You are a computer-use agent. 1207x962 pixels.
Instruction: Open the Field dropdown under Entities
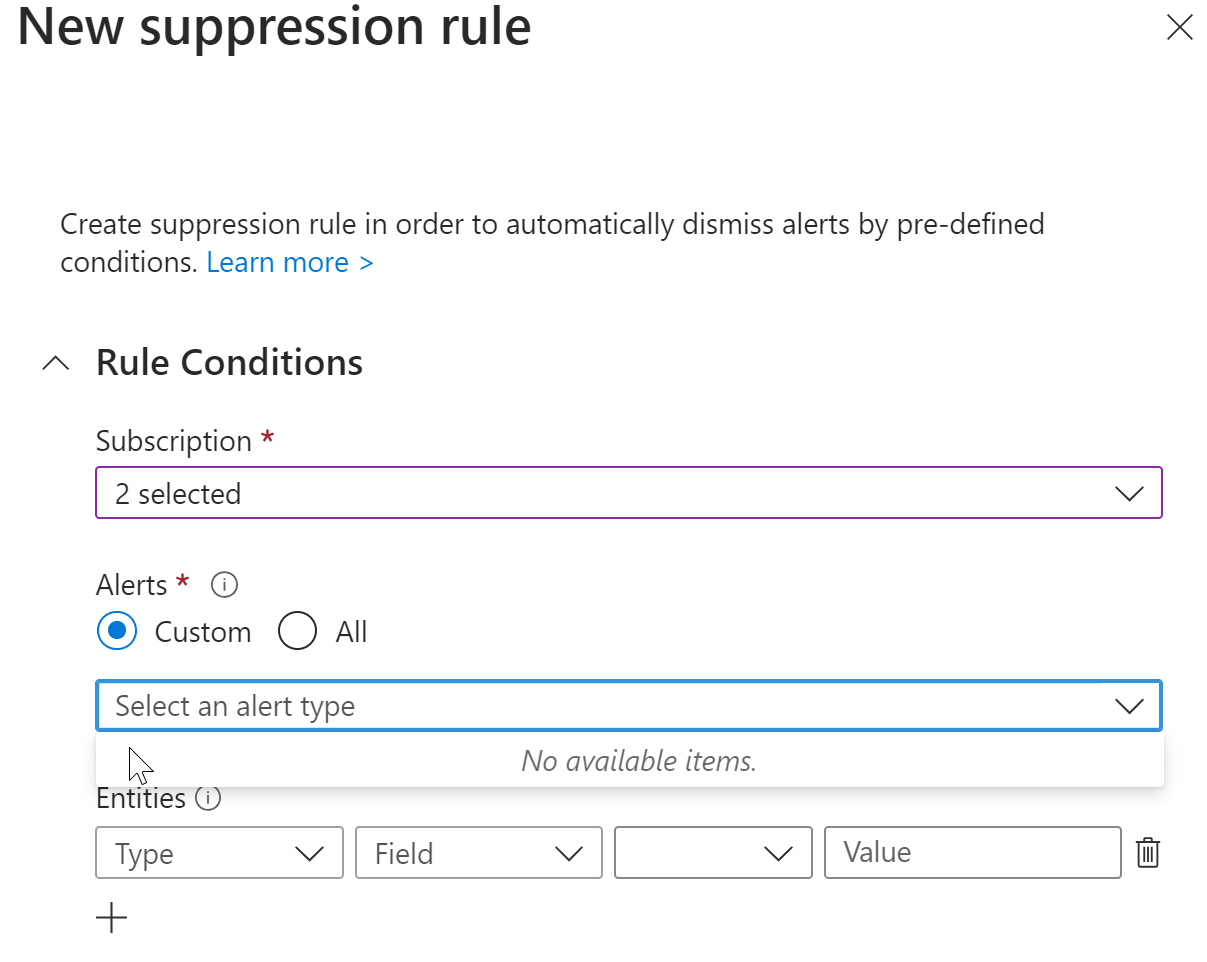[x=478, y=852]
